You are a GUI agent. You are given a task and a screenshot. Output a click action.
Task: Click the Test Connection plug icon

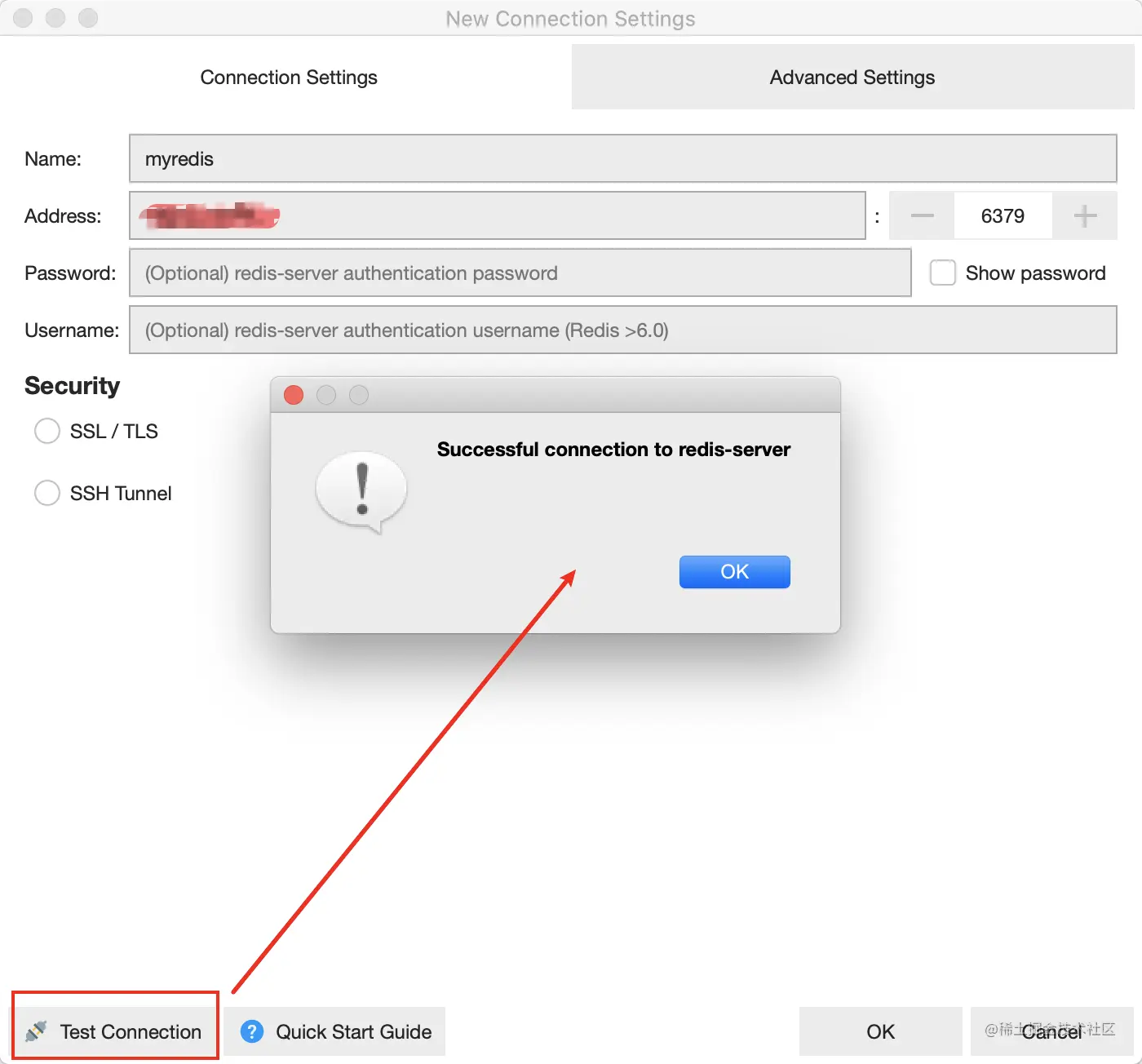click(36, 1031)
